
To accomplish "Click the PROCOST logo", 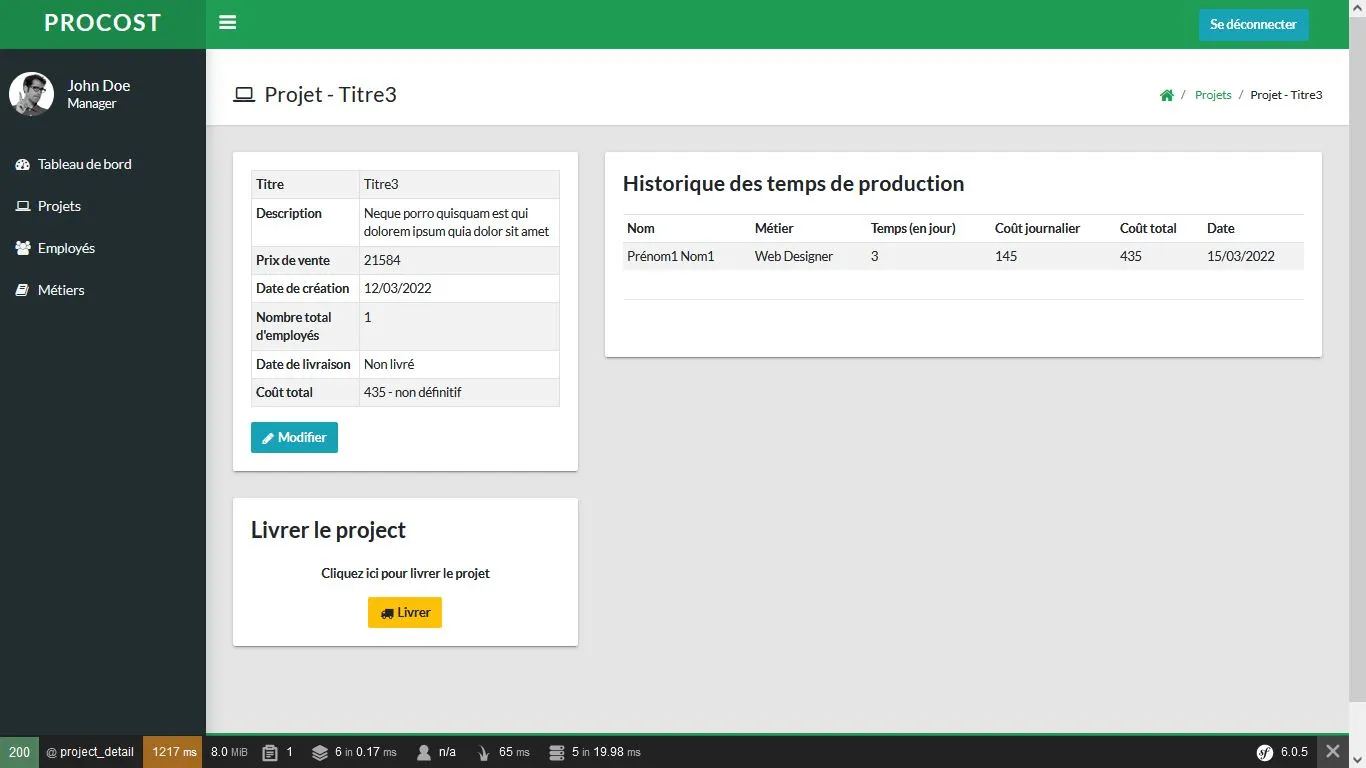I will pos(103,23).
